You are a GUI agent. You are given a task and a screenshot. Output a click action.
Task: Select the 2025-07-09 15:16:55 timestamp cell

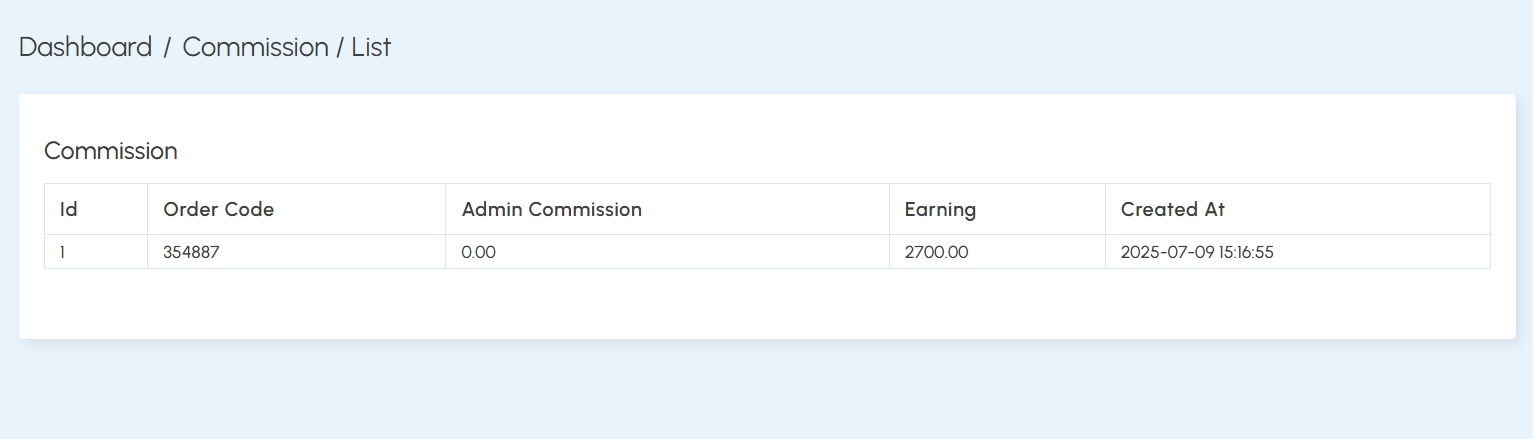click(x=1297, y=252)
